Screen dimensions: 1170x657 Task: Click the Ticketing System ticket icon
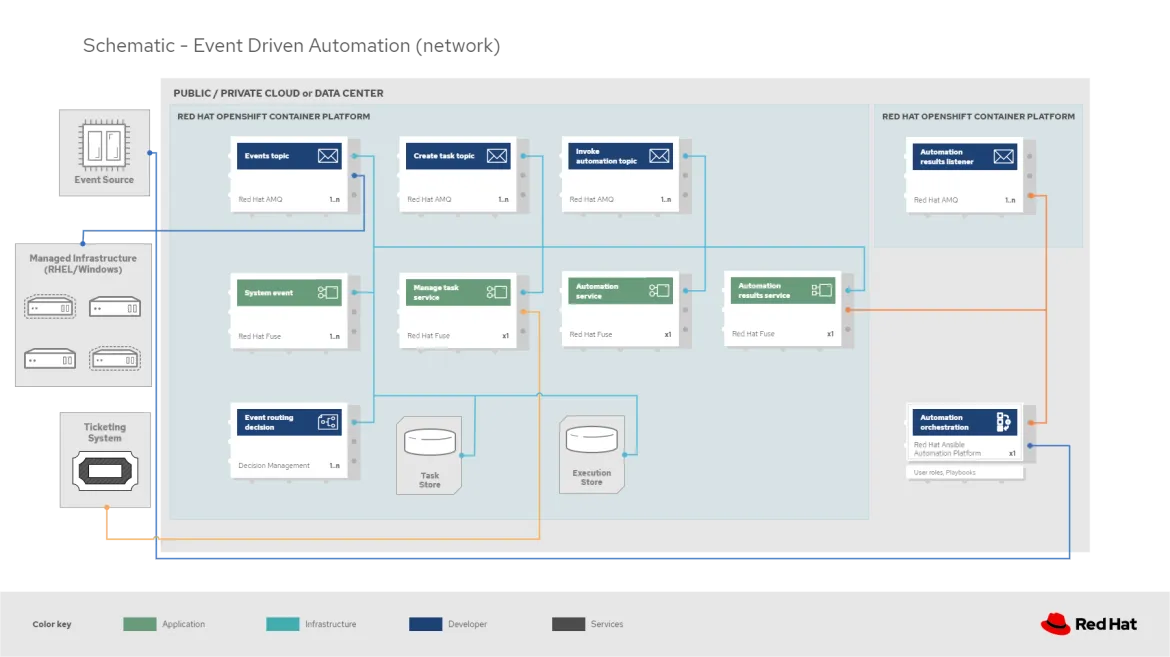[105, 471]
